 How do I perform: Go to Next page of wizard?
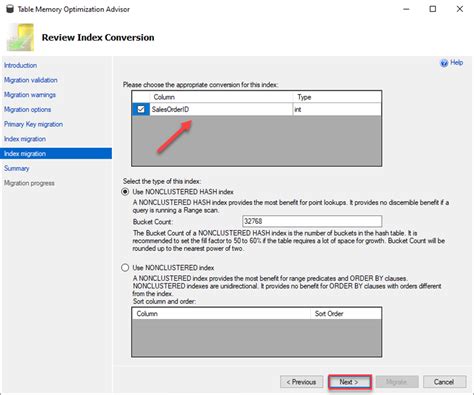click(350, 382)
